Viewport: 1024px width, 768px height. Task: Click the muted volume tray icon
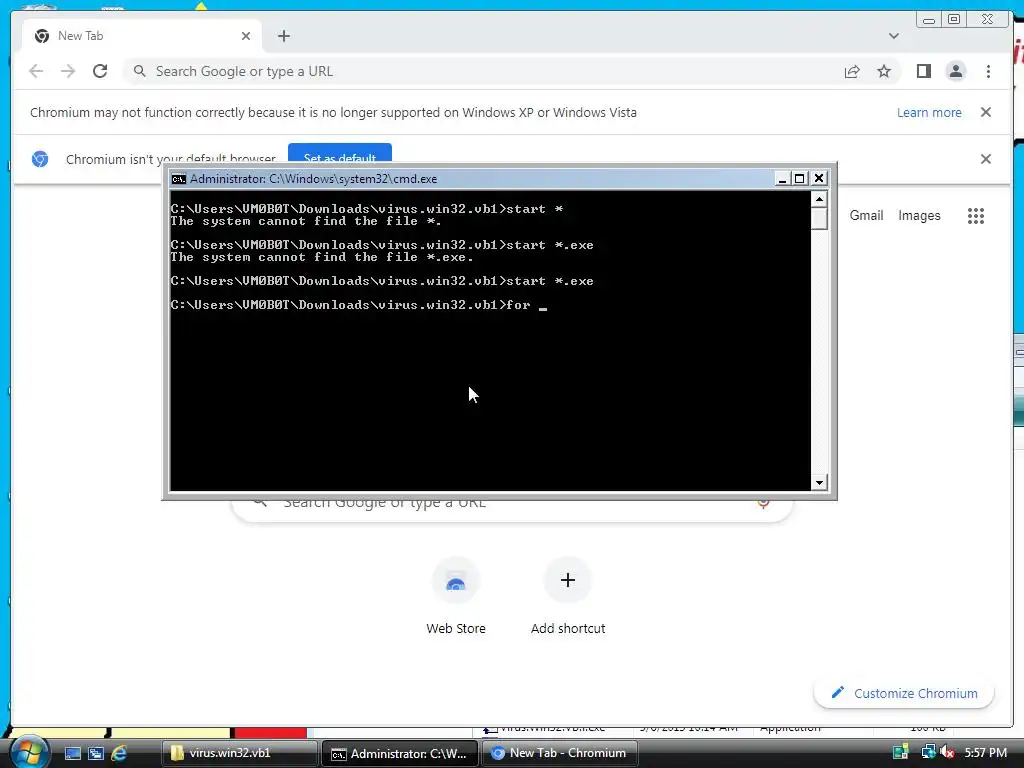(947, 753)
